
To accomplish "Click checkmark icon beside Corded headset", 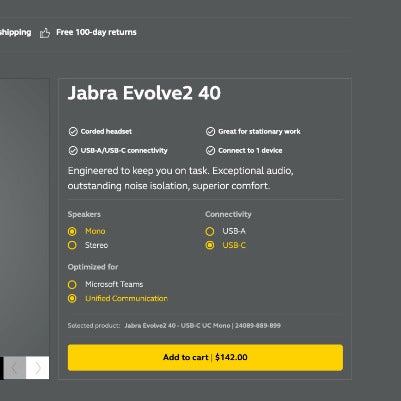I will (x=73, y=132).
